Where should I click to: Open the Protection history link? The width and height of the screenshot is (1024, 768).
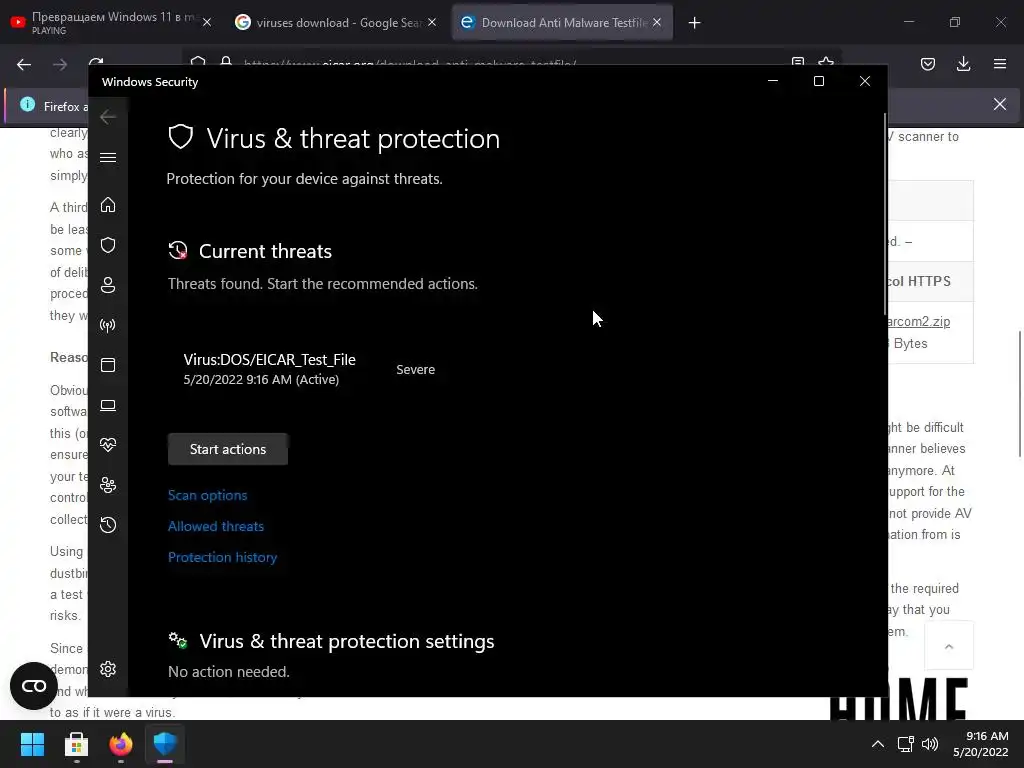click(223, 557)
